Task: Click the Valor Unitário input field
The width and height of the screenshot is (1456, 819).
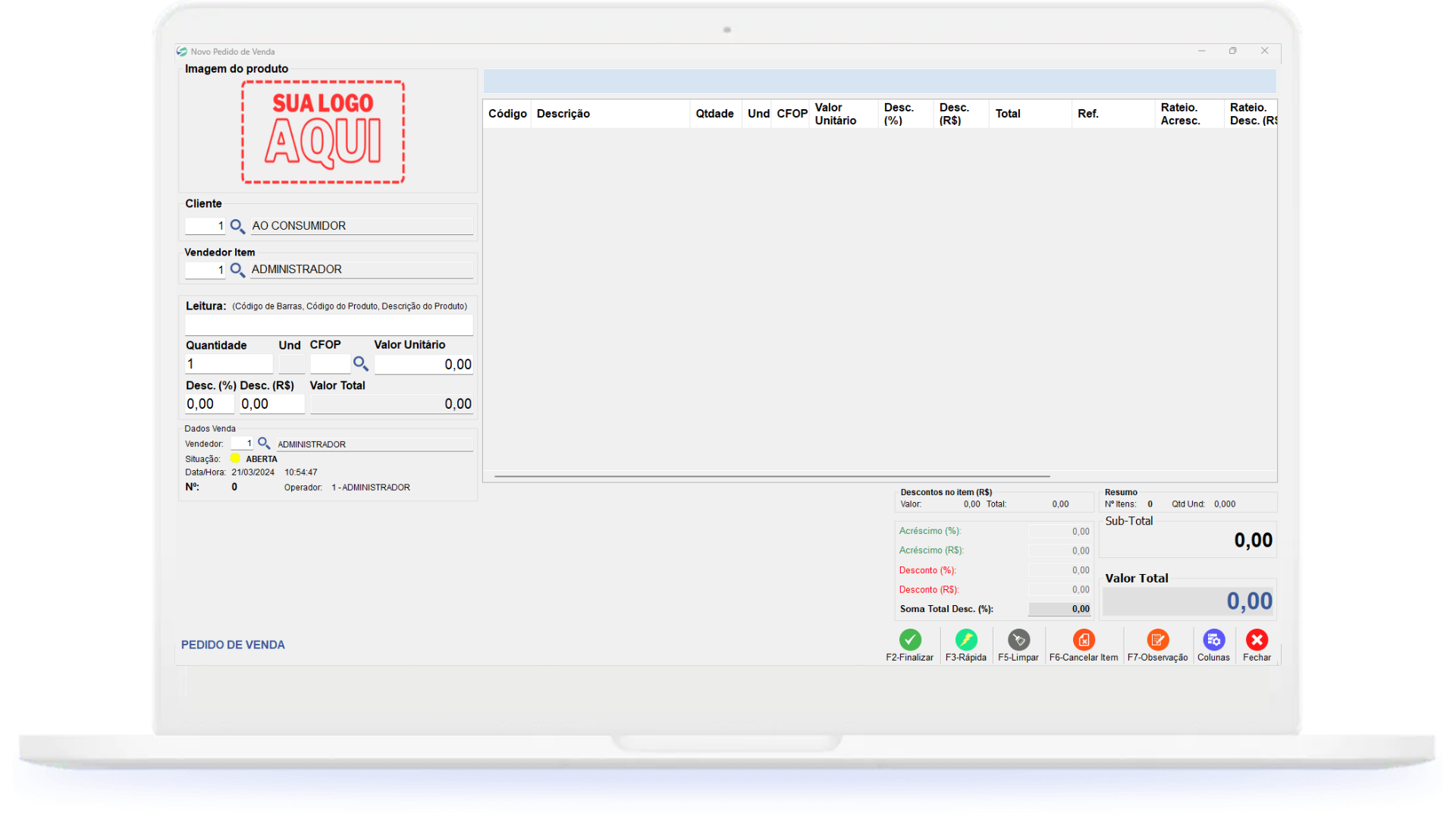Action: tap(423, 365)
